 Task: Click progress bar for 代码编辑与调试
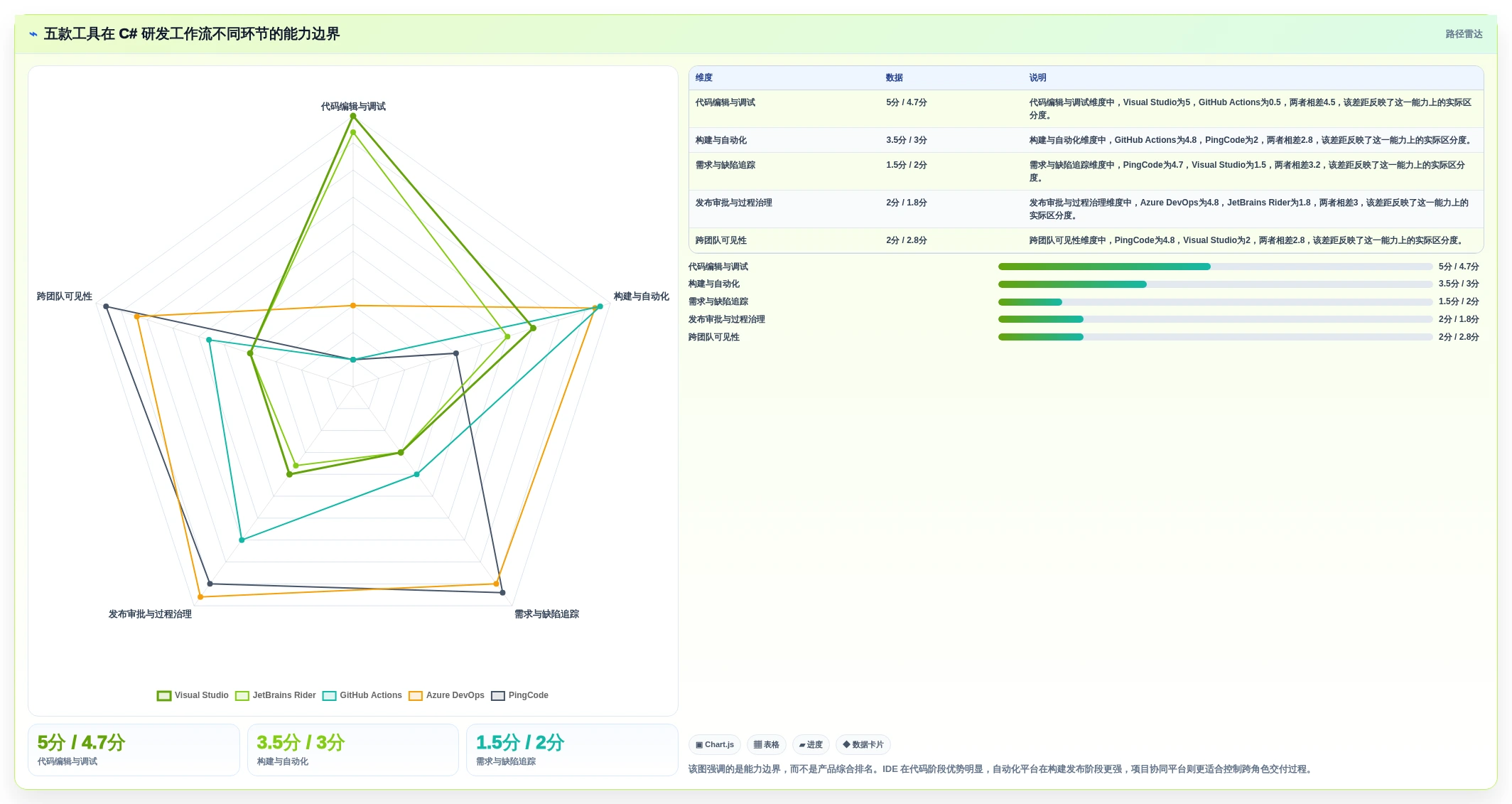pyautogui.click(x=1215, y=267)
